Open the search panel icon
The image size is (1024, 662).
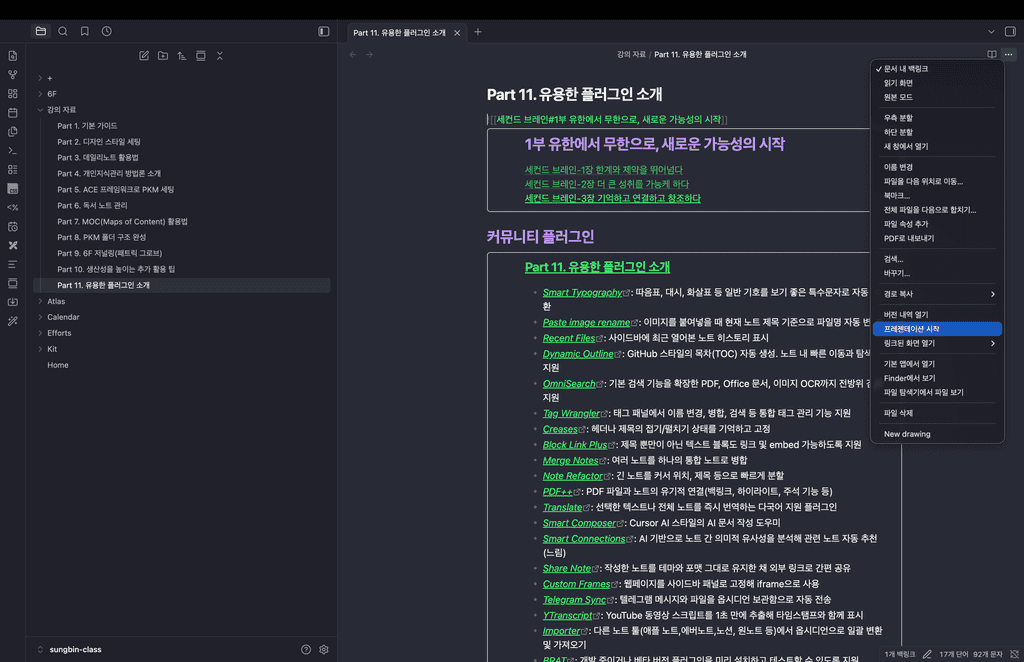pyautogui.click(x=63, y=31)
